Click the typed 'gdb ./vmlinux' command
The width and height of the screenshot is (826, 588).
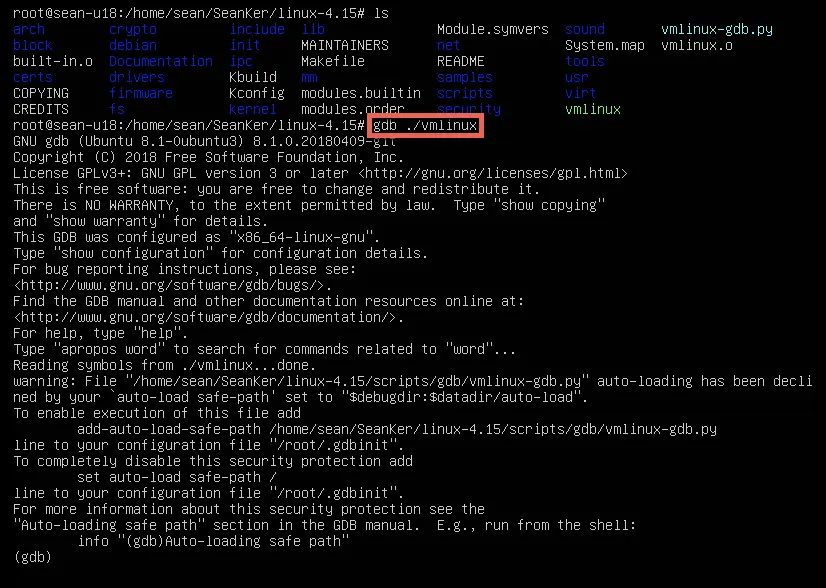(x=425, y=125)
